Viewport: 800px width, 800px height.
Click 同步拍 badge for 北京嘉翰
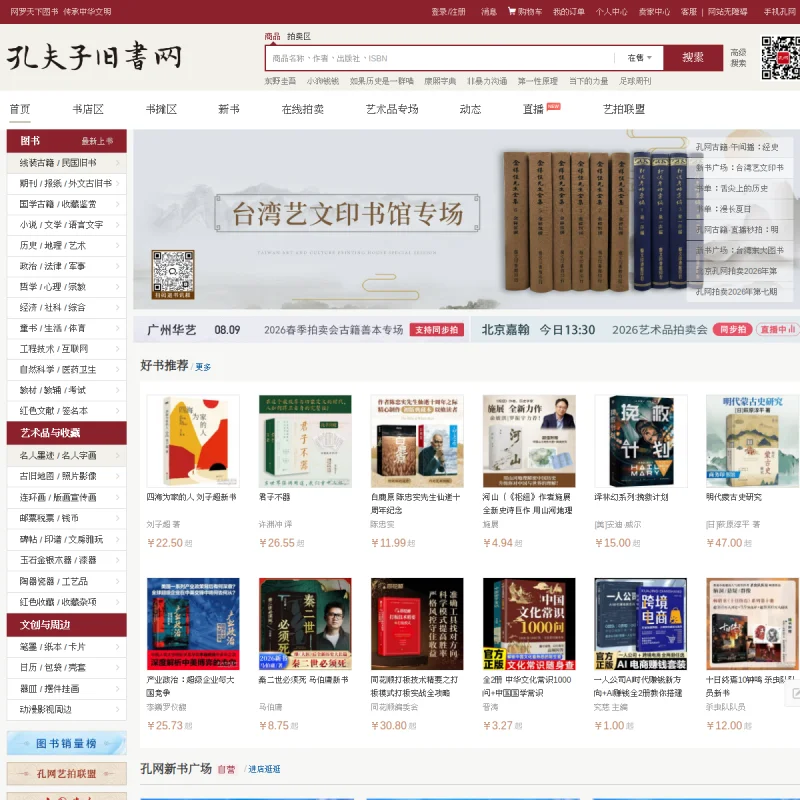point(733,330)
